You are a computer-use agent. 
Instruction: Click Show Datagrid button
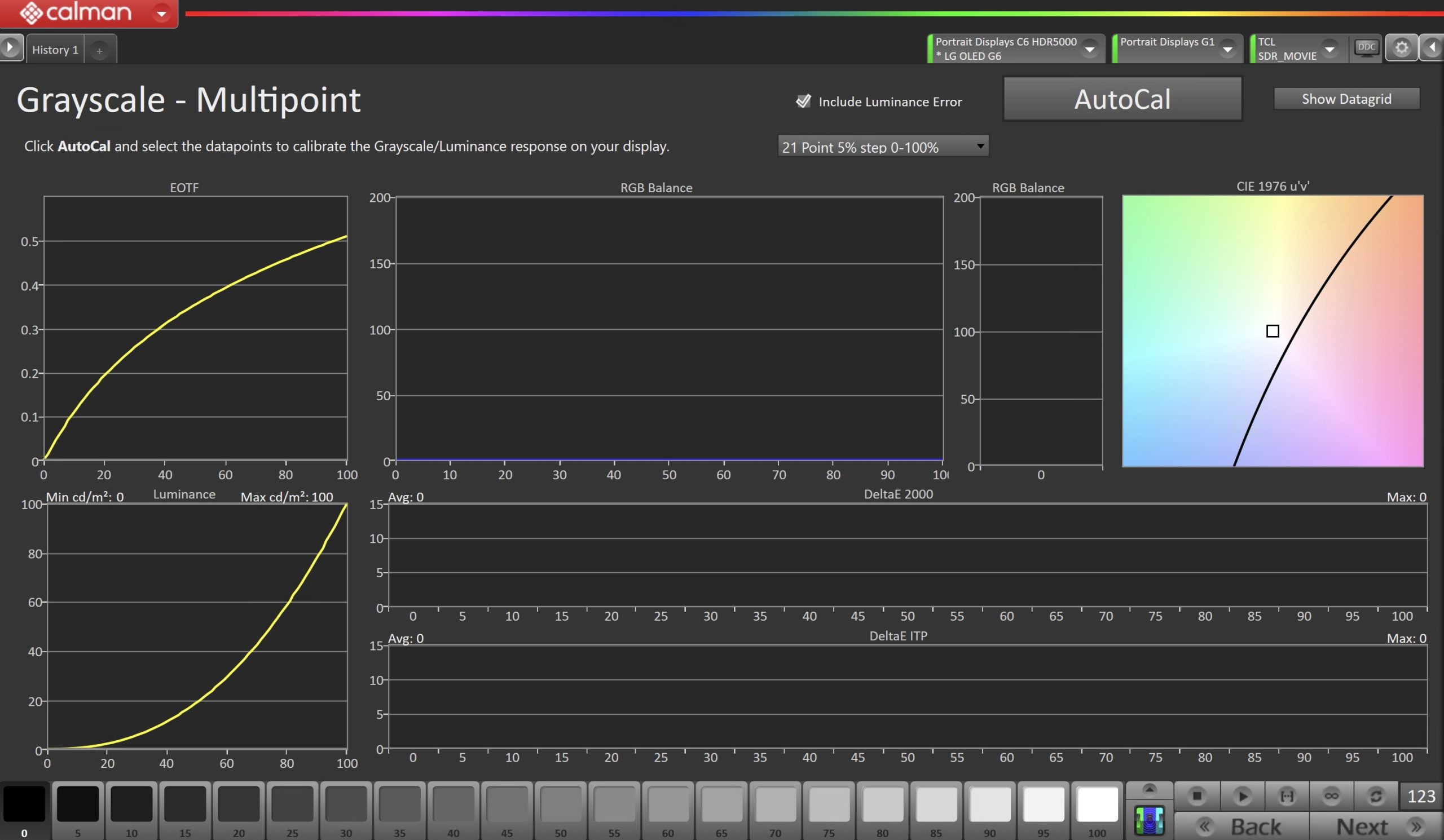coord(1346,99)
